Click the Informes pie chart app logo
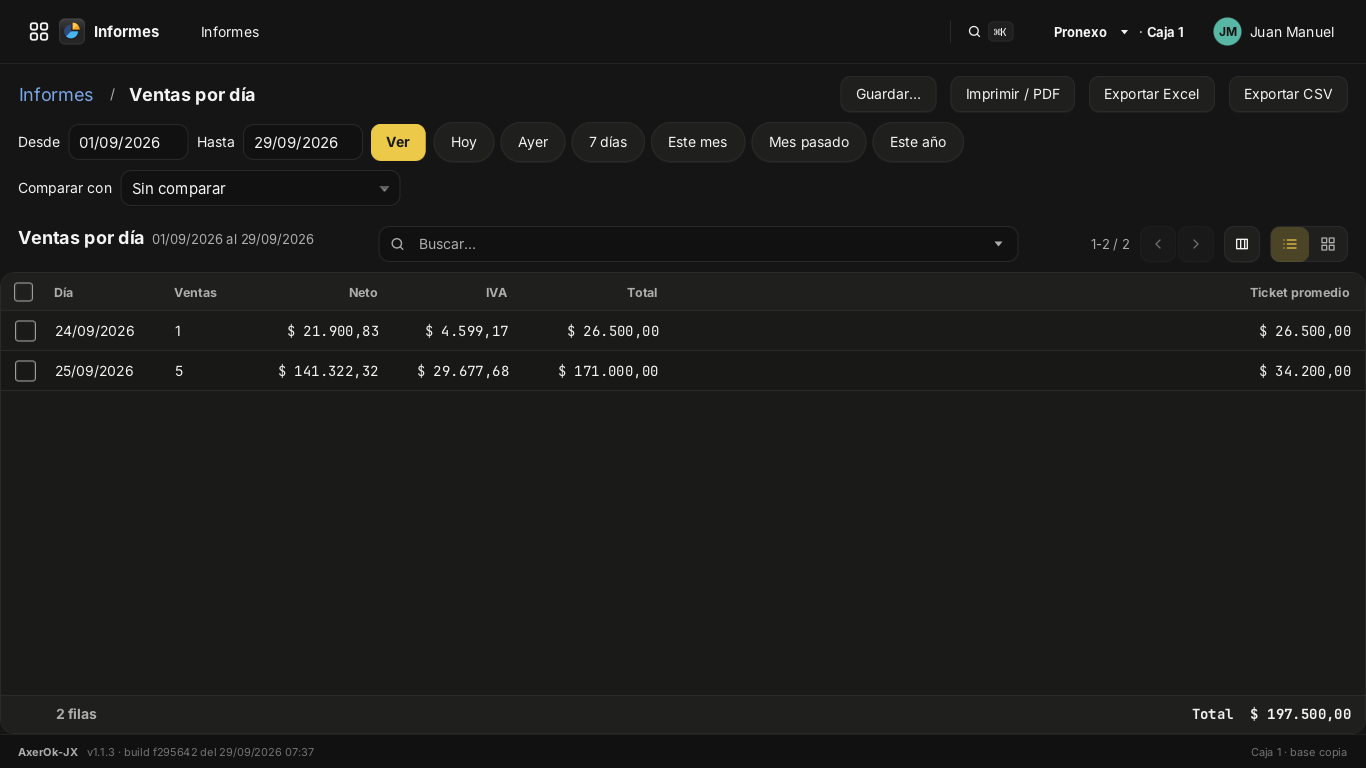Viewport: 1366px width, 768px height. pyautogui.click(x=72, y=32)
